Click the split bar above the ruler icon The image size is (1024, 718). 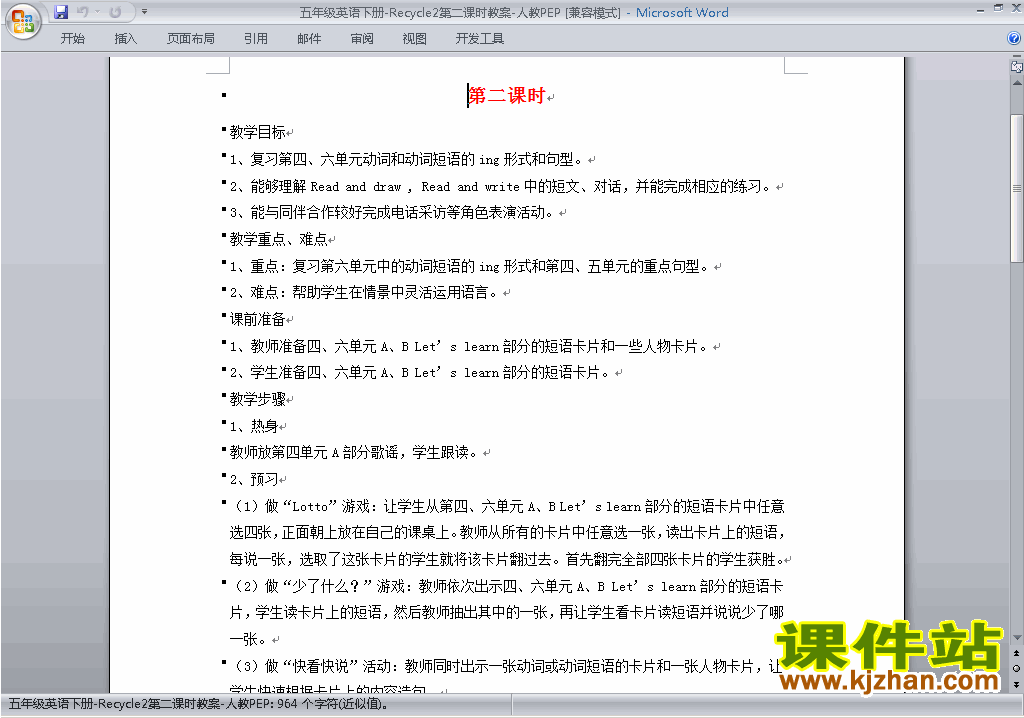(1017, 57)
